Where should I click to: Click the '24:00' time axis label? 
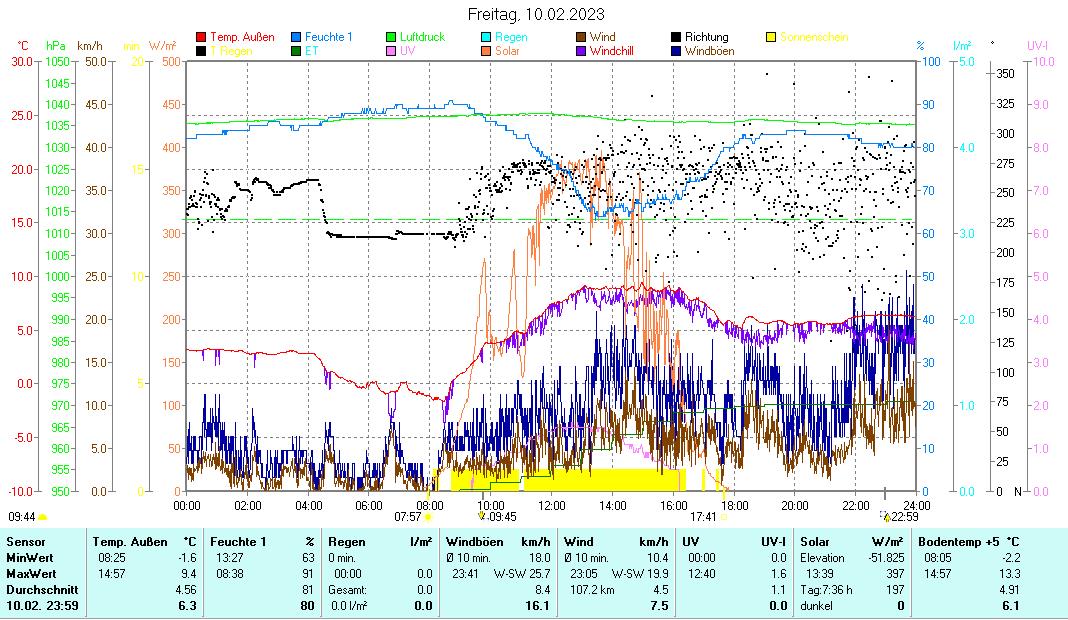click(917, 506)
